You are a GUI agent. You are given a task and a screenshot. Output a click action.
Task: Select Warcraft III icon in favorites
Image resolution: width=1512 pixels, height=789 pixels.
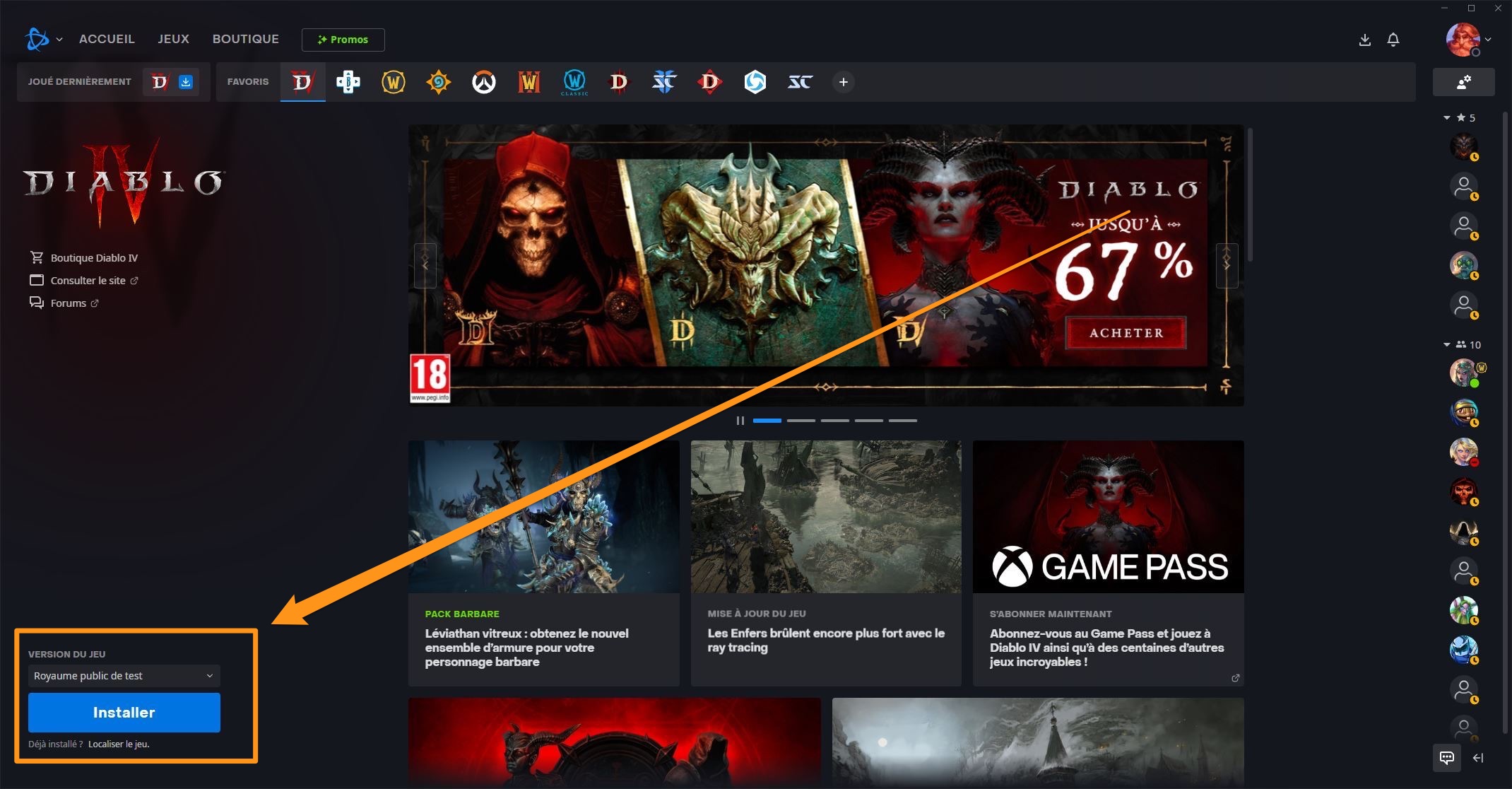tap(529, 82)
